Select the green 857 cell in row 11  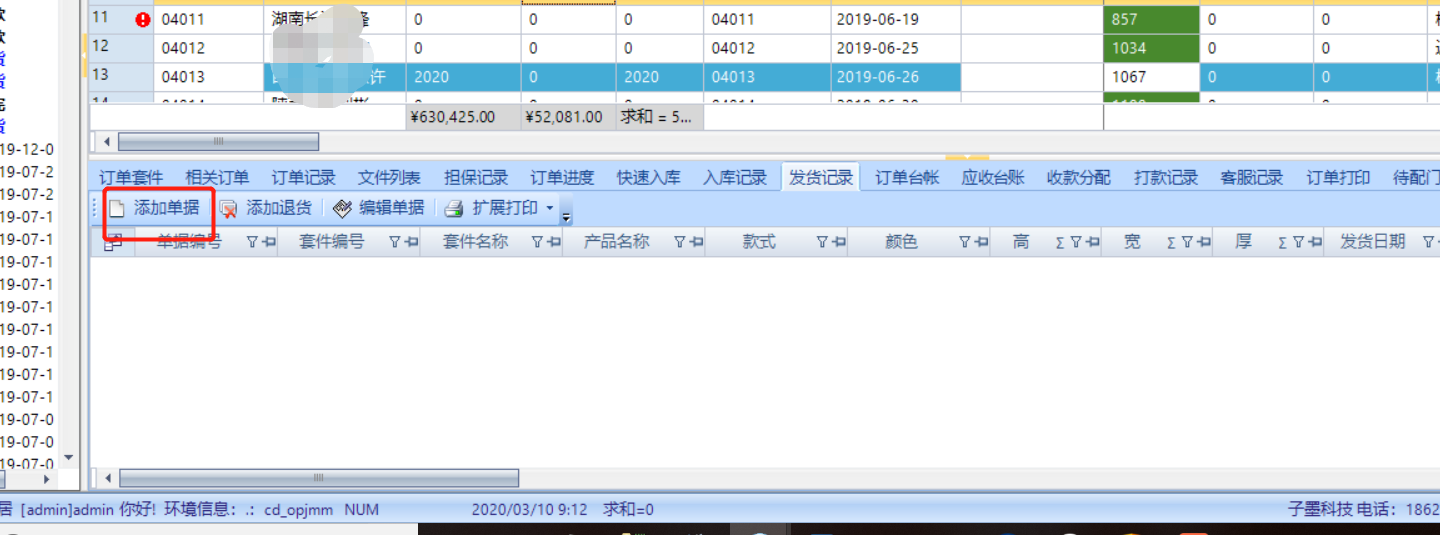1150,19
